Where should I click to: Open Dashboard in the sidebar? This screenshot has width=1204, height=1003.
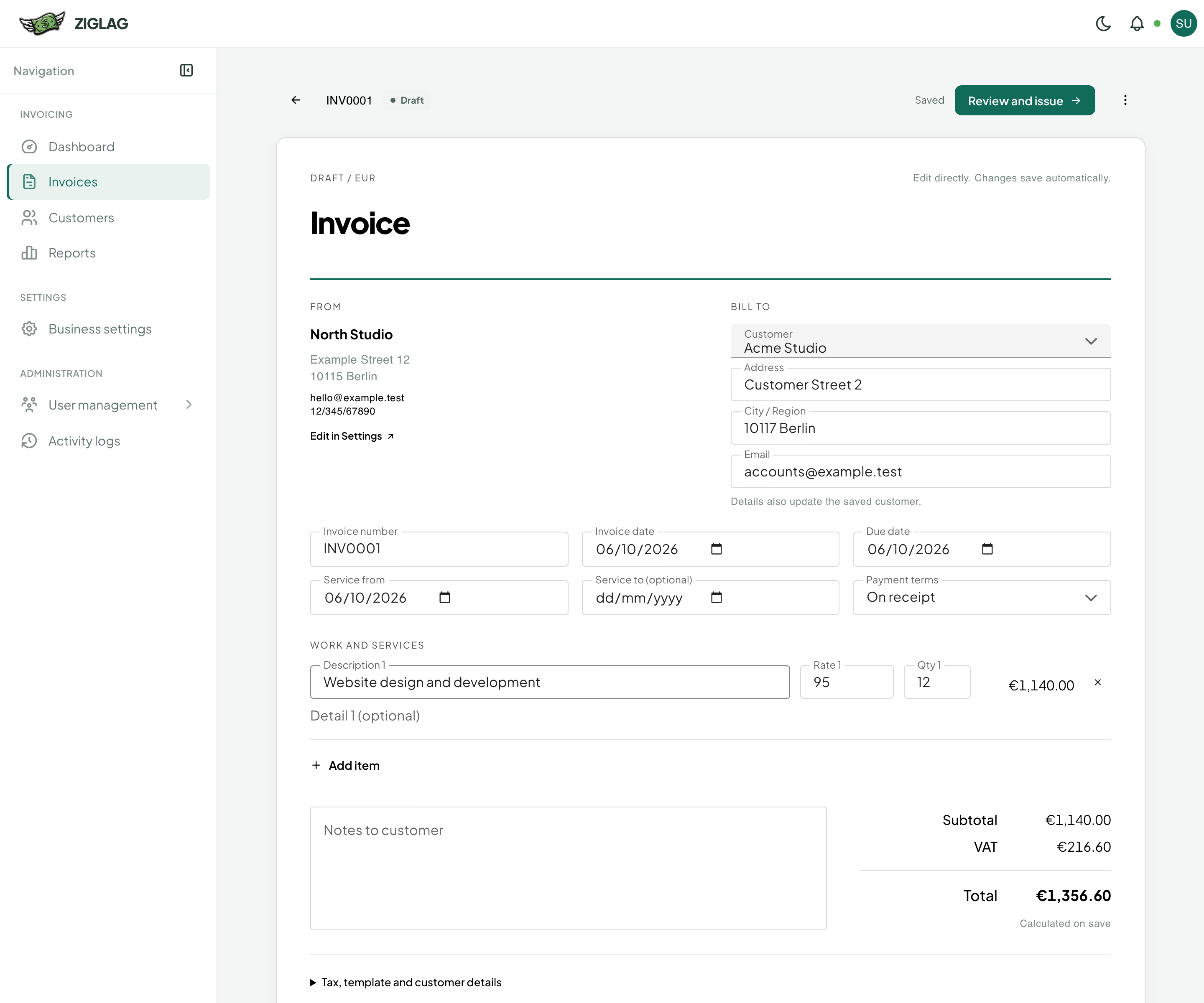[108, 147]
